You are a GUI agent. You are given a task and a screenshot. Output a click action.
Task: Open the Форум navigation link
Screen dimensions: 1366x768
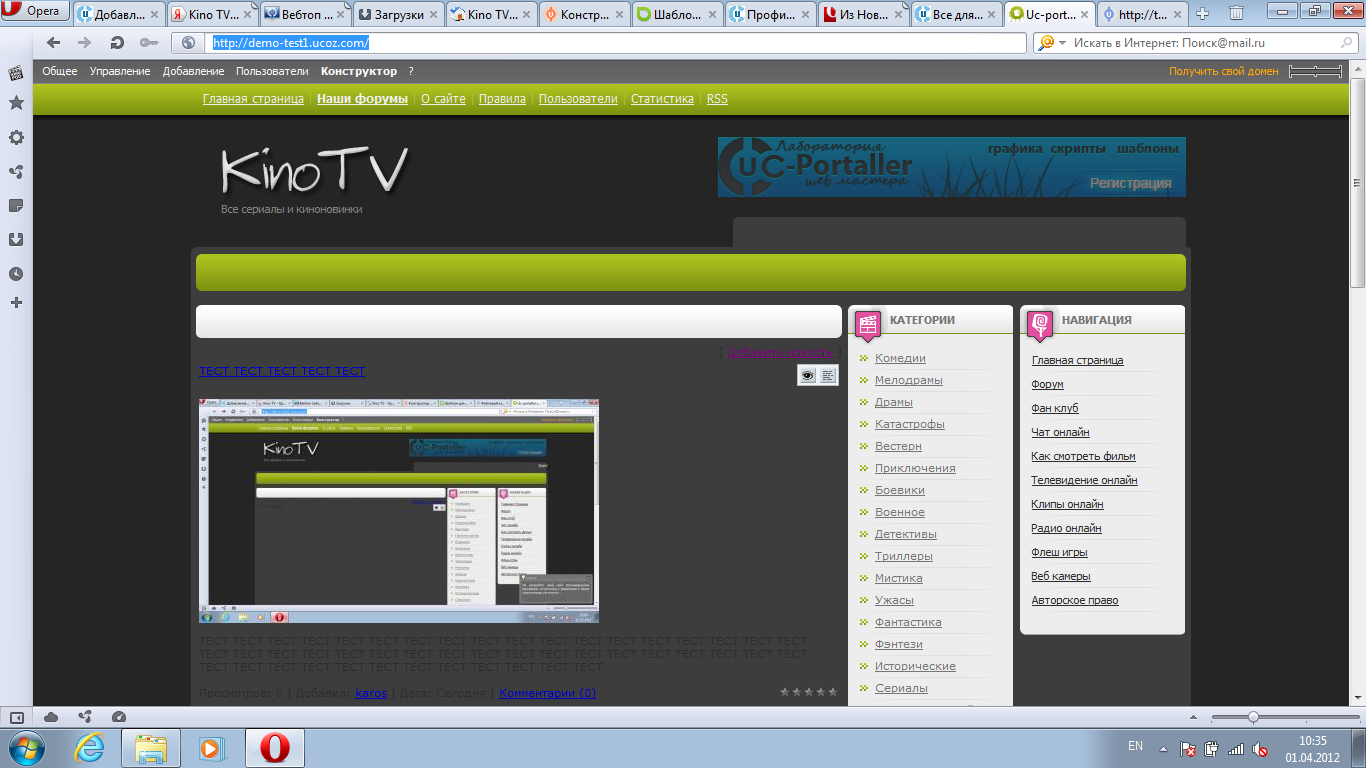click(x=1047, y=384)
